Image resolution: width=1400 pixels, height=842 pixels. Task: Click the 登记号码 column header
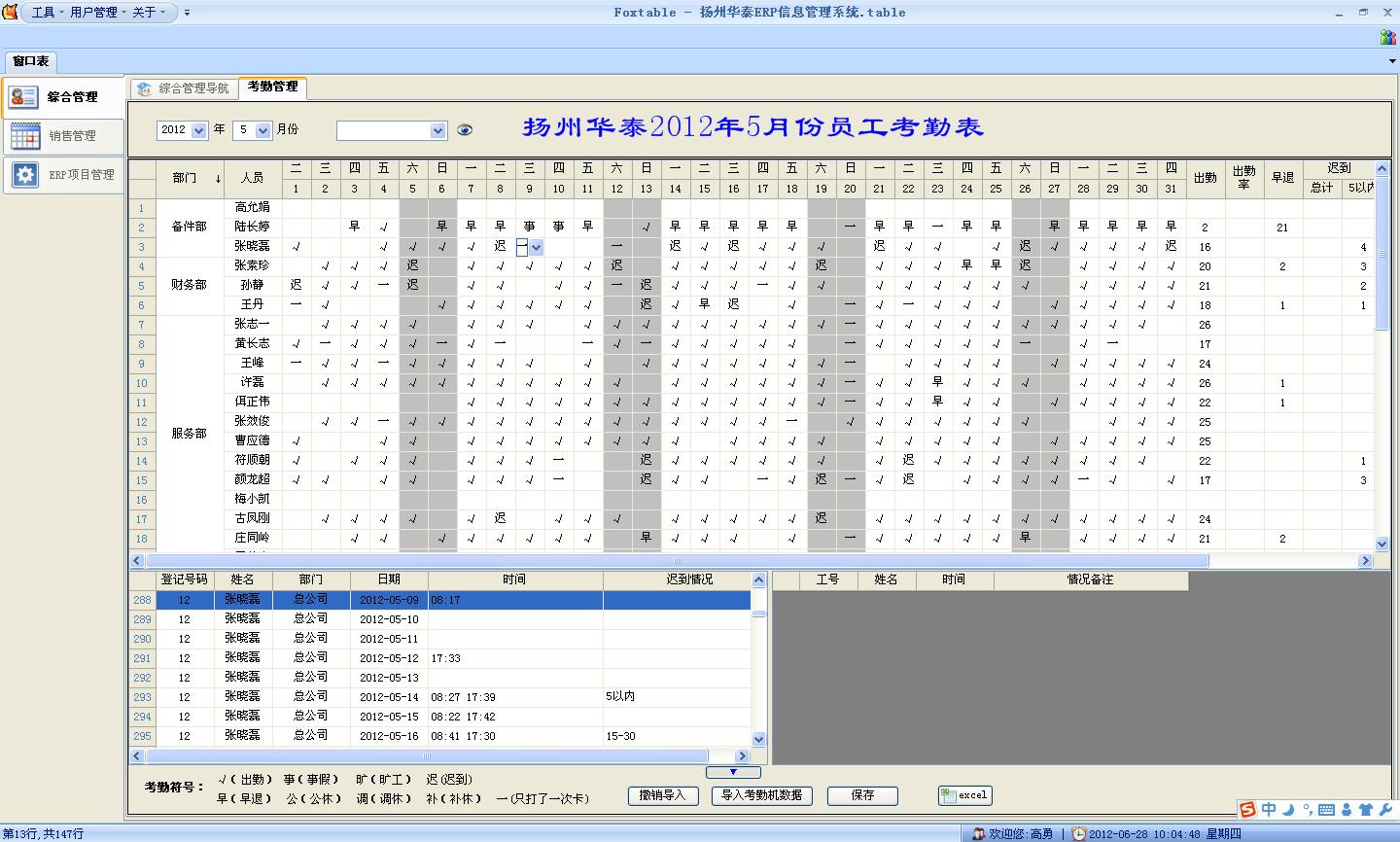click(184, 579)
